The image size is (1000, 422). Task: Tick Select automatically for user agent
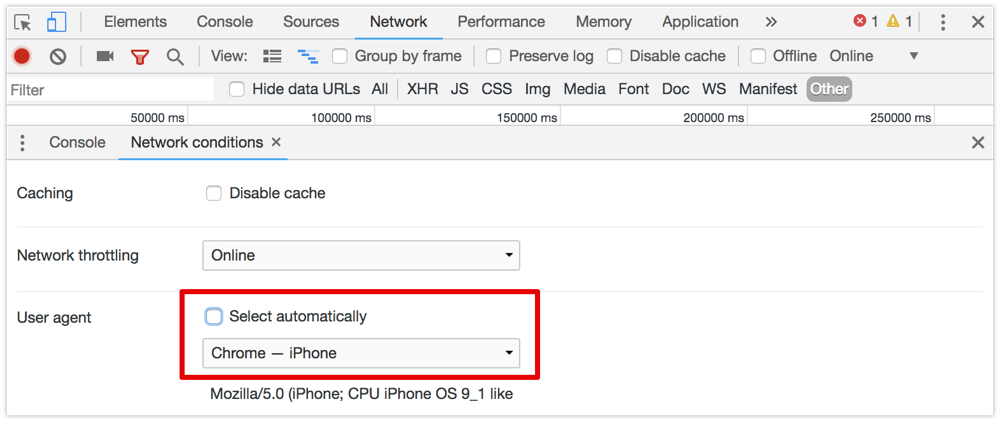pos(214,316)
